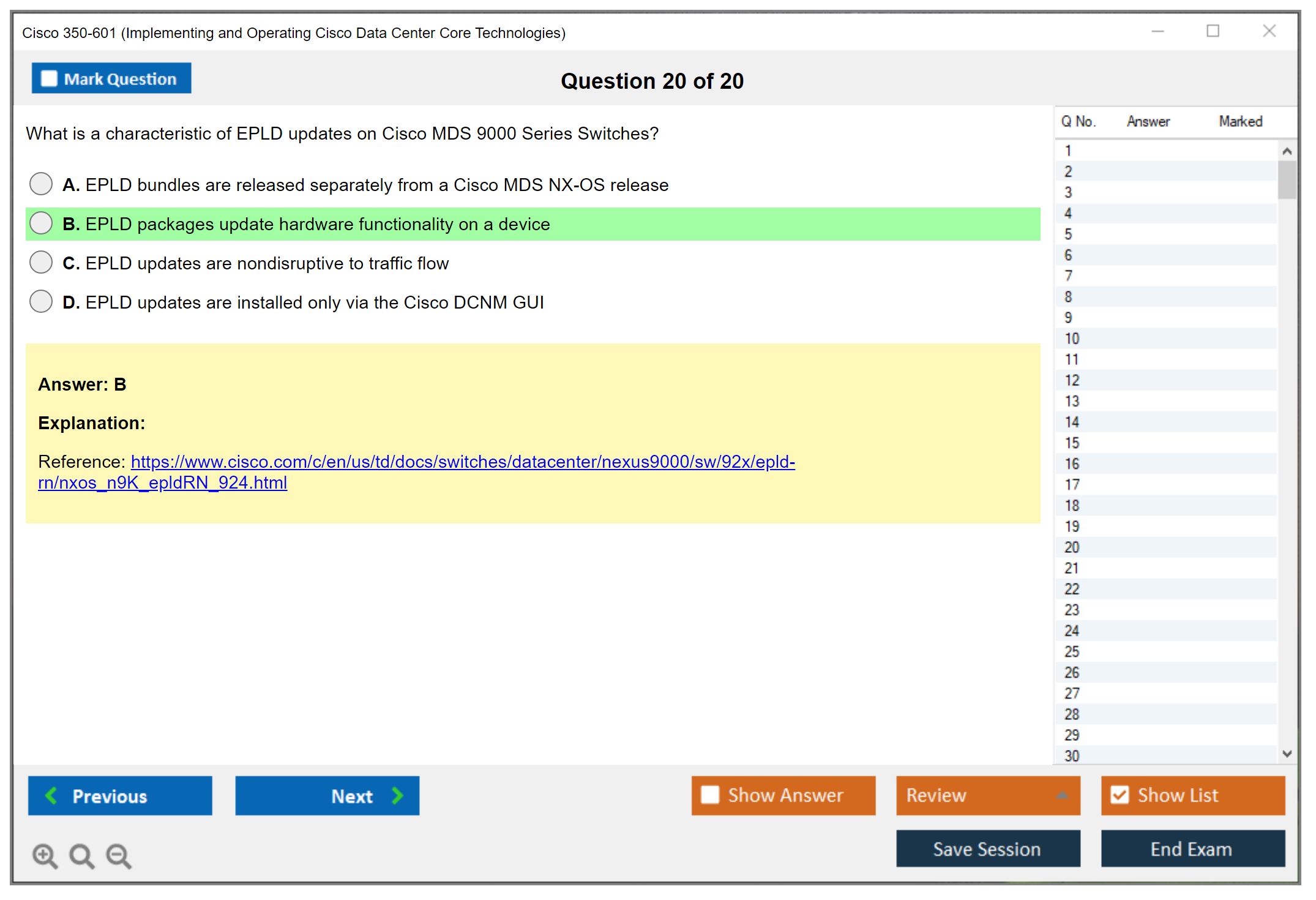Click the zoom in magnifier icon

point(45,855)
